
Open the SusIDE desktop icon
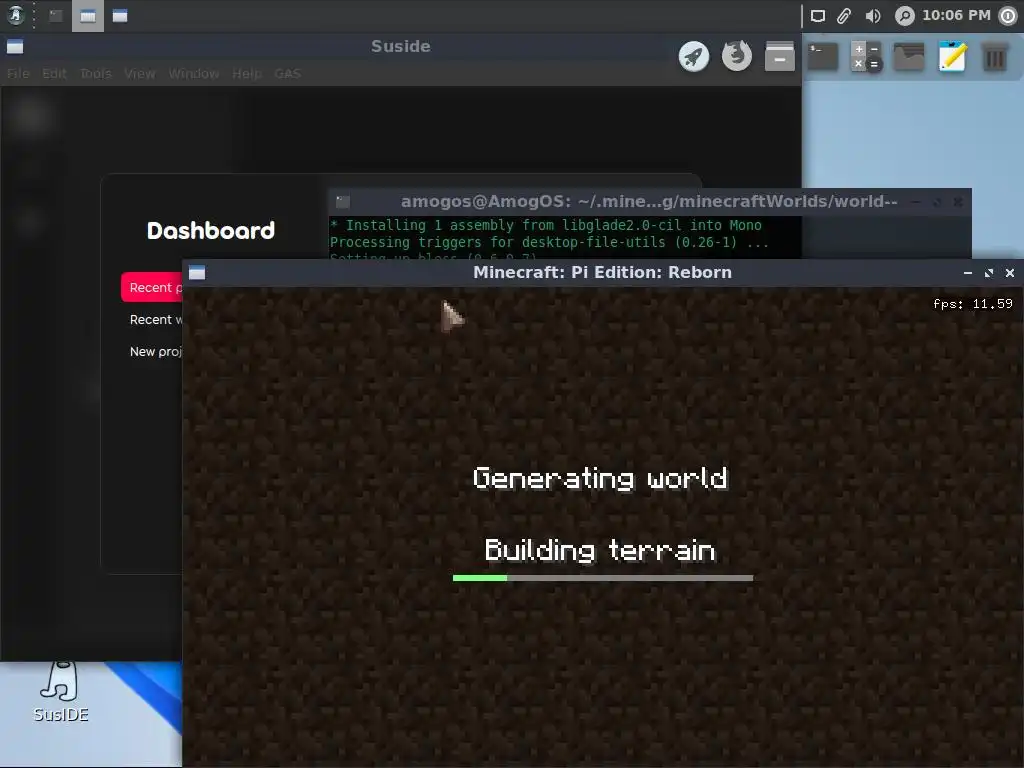coord(60,692)
